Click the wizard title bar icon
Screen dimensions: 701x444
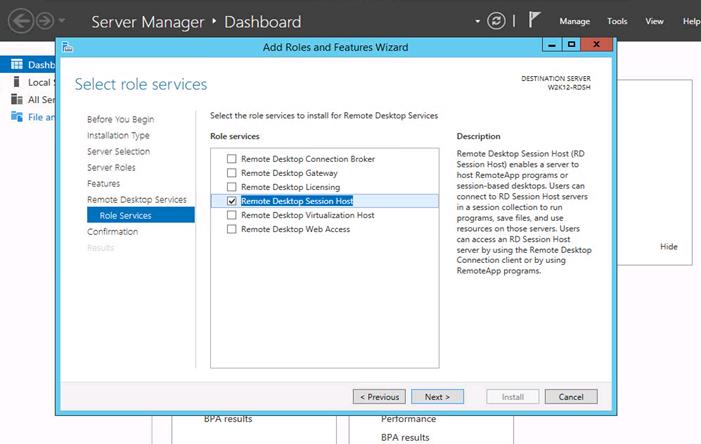tap(68, 47)
